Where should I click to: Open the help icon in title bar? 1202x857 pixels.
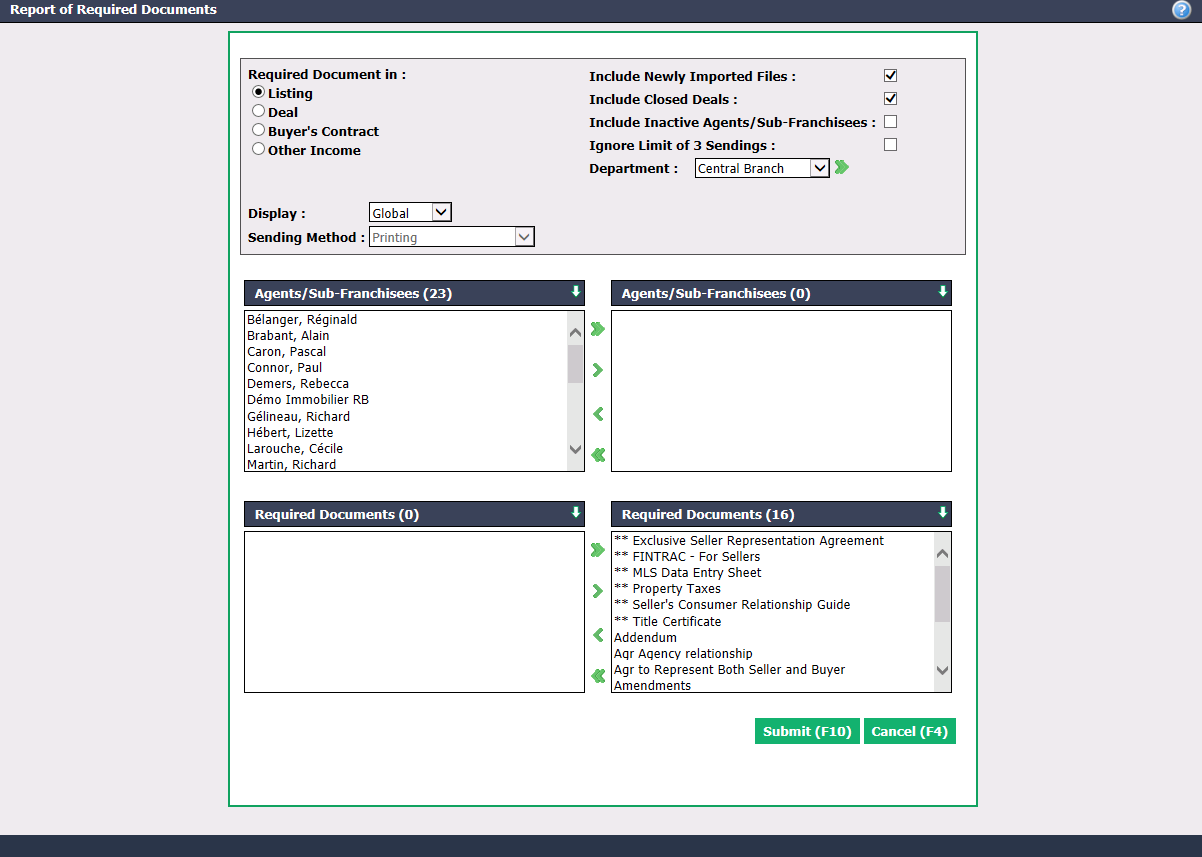1181,10
